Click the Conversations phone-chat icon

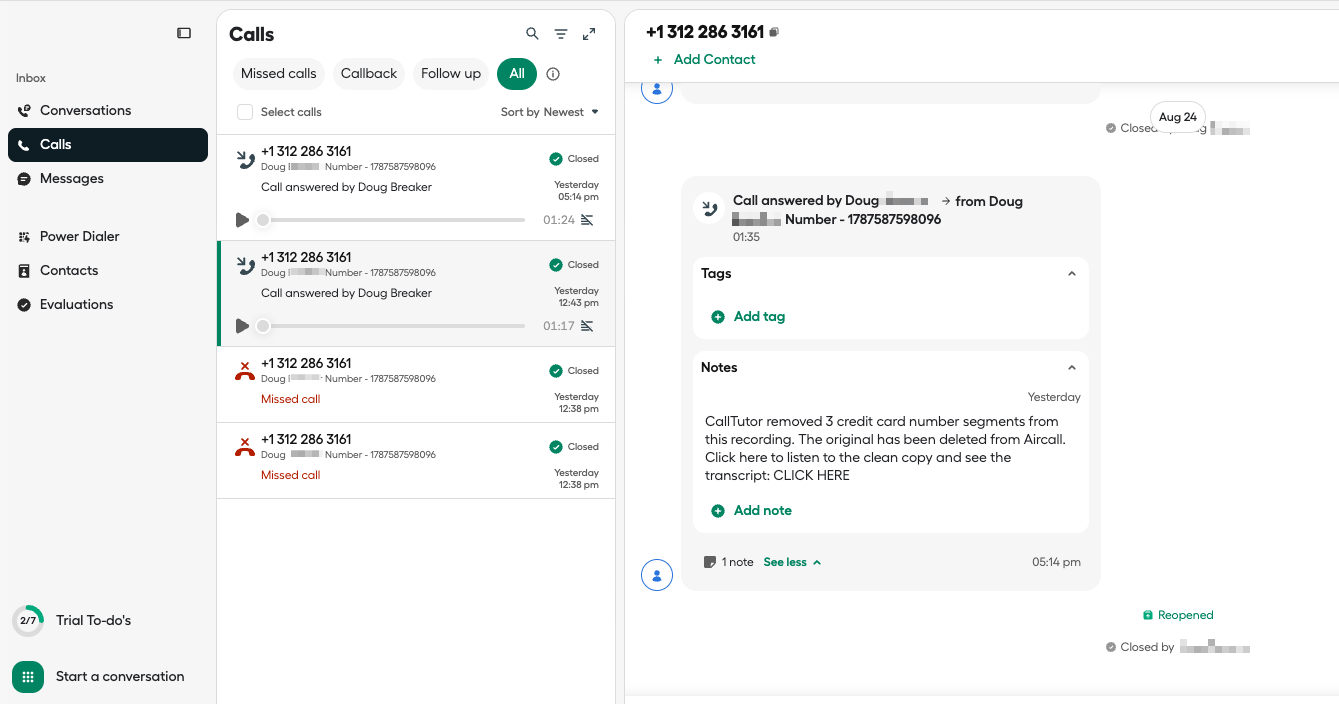(x=24, y=111)
